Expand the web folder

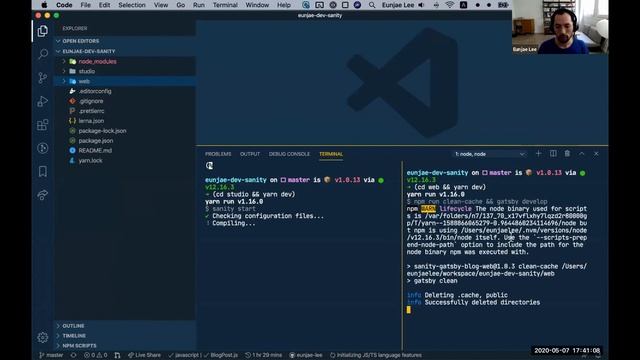coord(125,81)
